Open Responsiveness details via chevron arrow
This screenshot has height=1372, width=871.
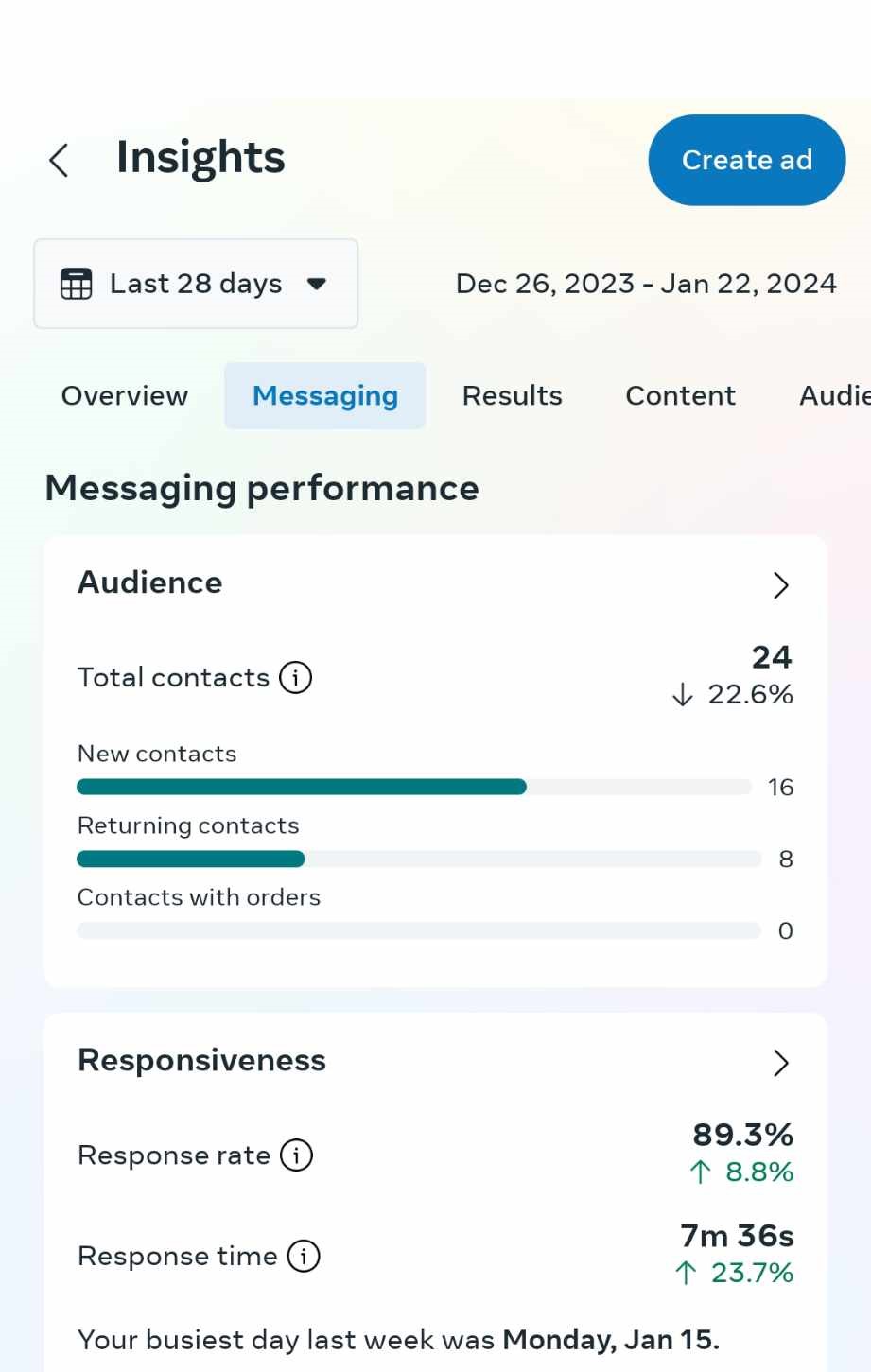[780, 1063]
